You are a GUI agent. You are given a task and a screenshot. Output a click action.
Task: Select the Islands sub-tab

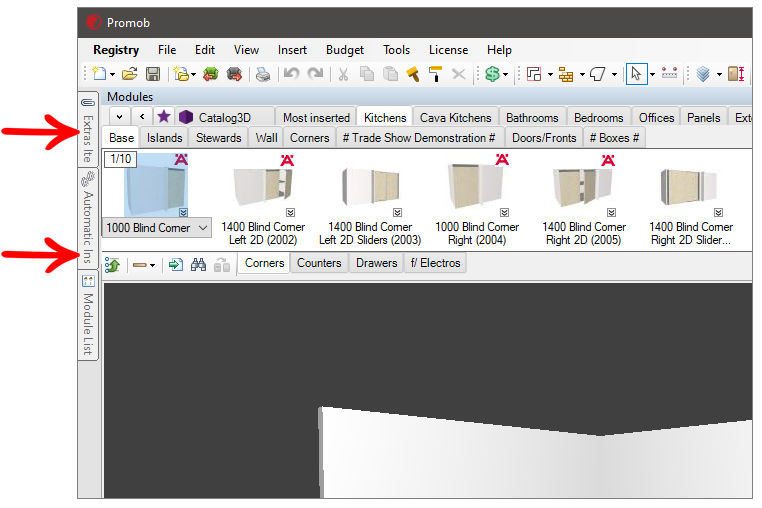point(164,138)
